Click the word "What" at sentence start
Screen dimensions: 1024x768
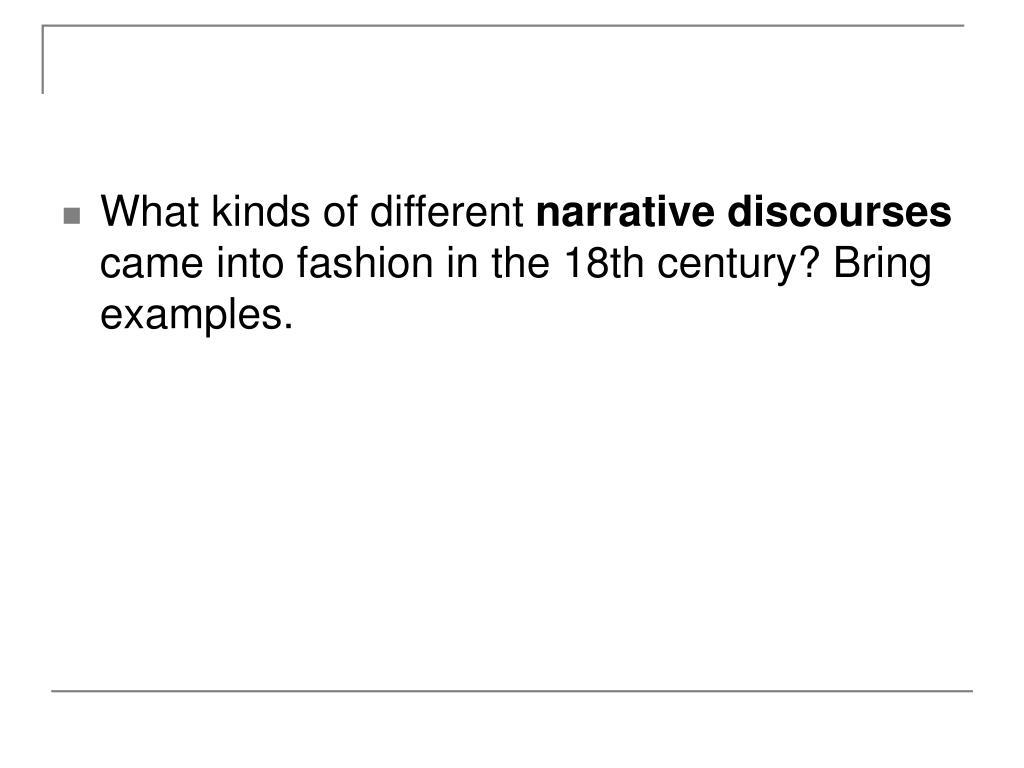150,212
